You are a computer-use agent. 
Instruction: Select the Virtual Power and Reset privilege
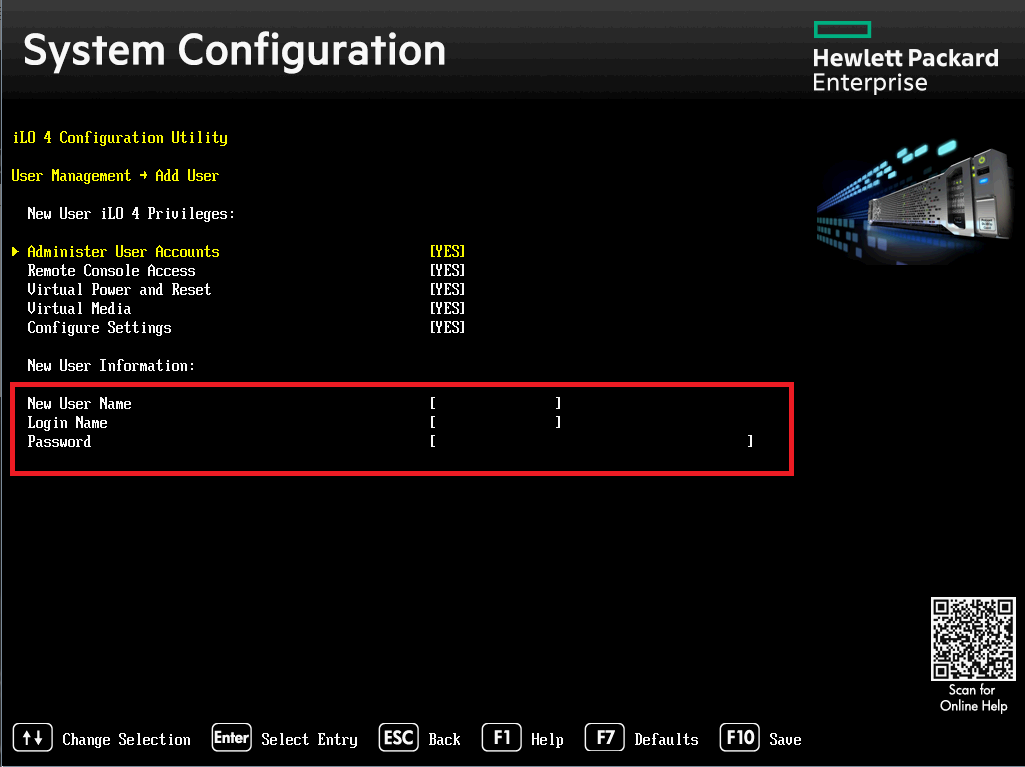point(119,290)
